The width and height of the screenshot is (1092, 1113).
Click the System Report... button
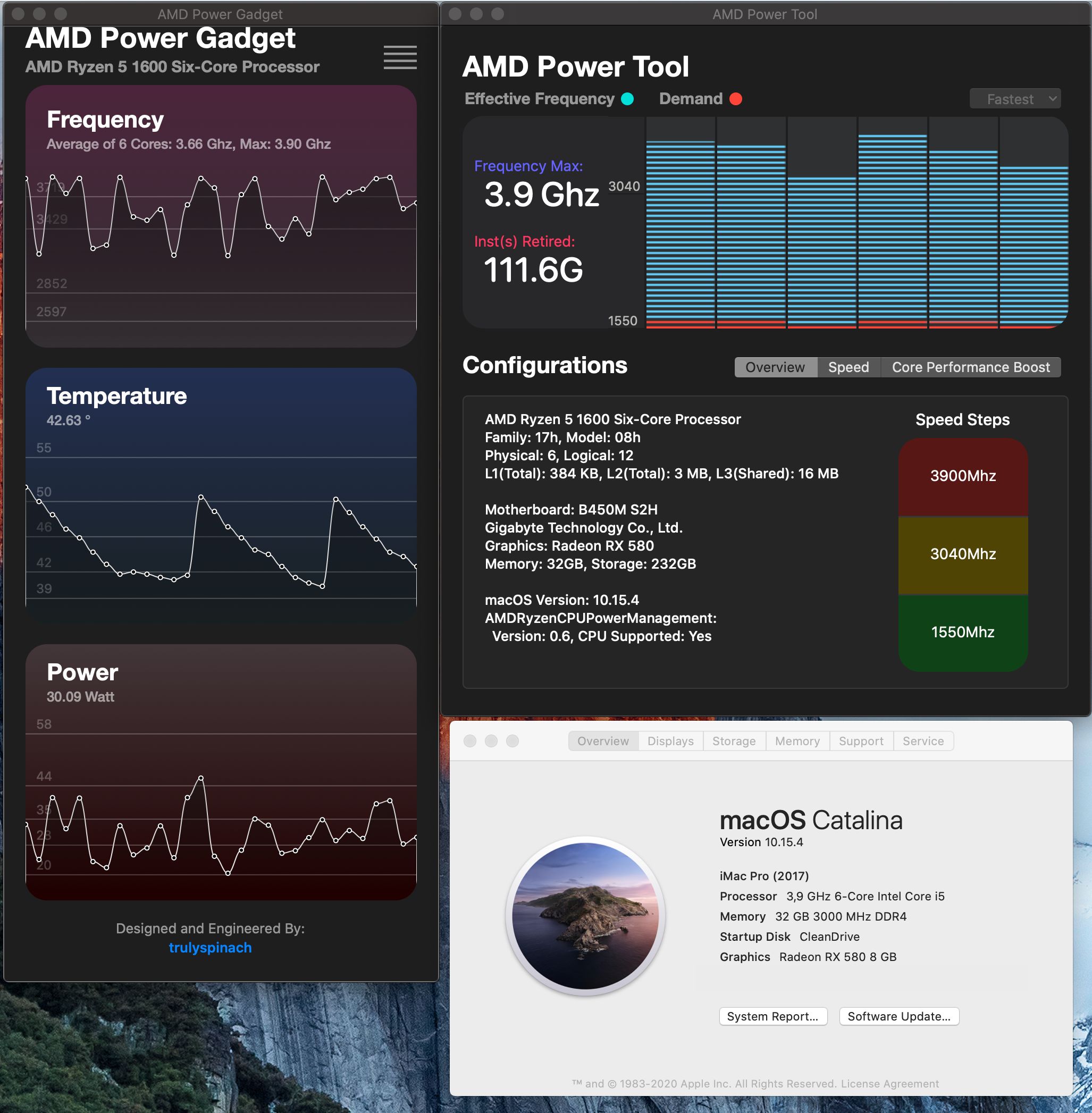pyautogui.click(x=772, y=1016)
